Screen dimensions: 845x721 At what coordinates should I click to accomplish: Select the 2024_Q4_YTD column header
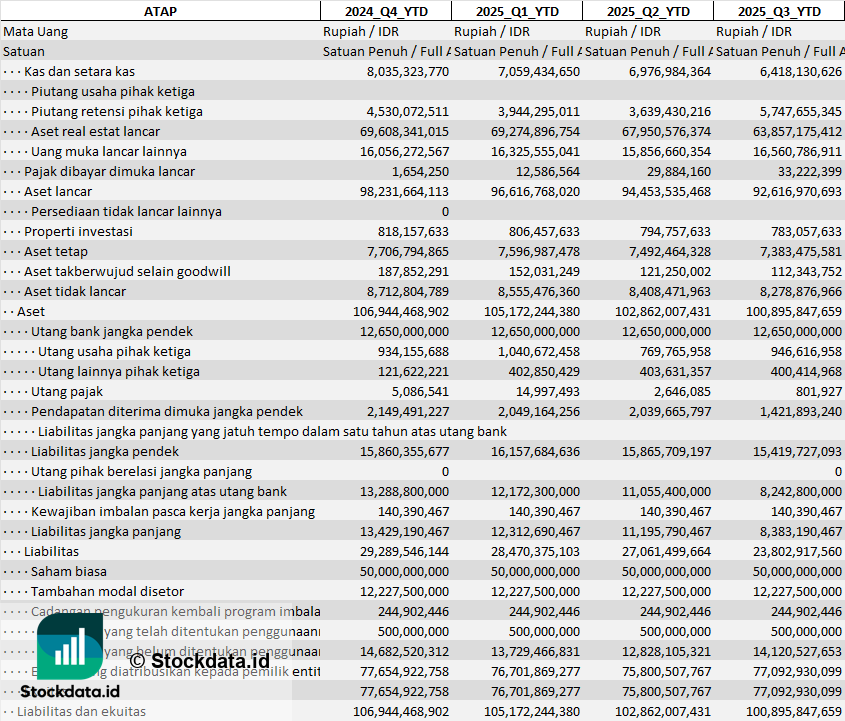(385, 11)
